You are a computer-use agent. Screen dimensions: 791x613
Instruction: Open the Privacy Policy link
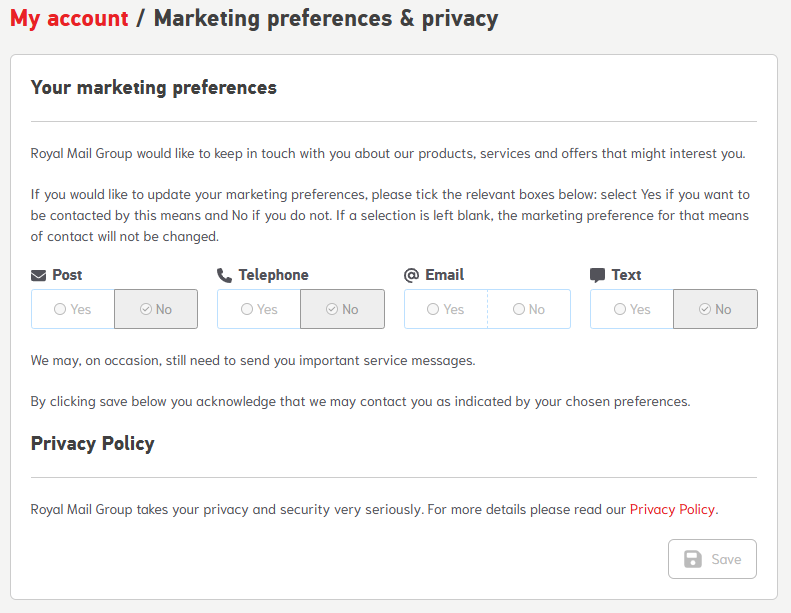tap(672, 510)
